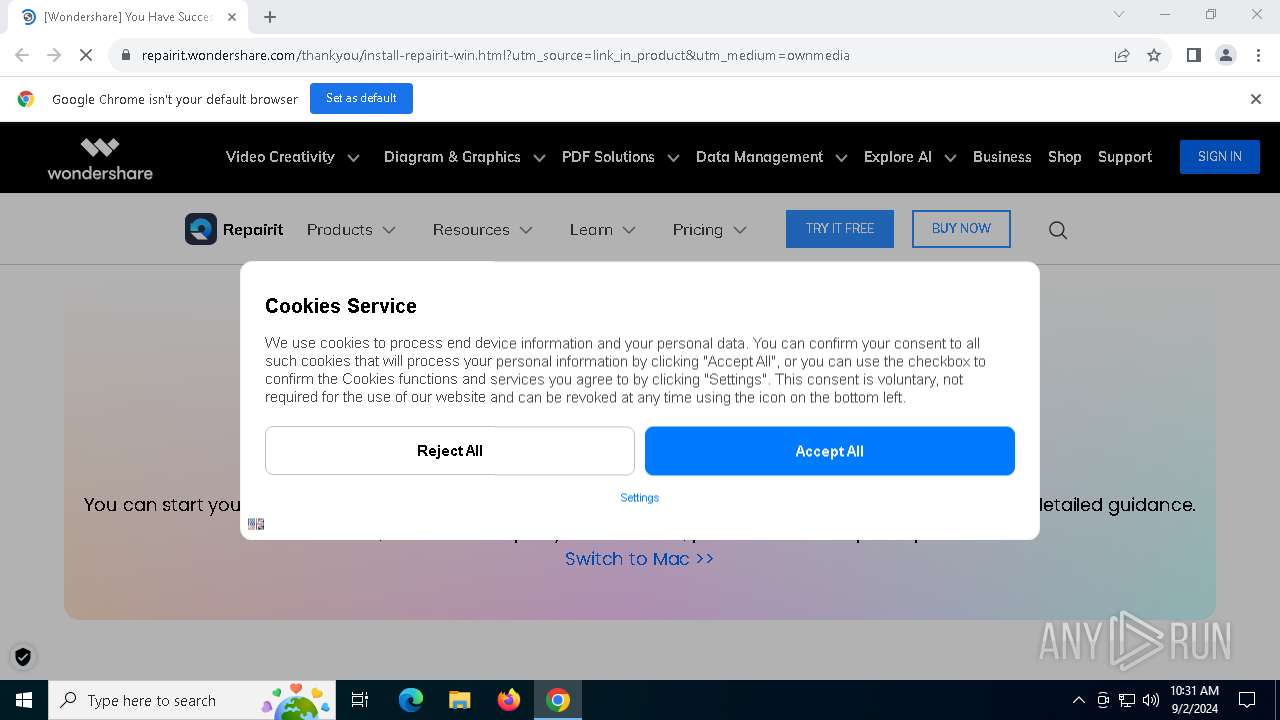Viewport: 1280px width, 720px height.
Task: Expand Data Management menu
Action: point(771,157)
